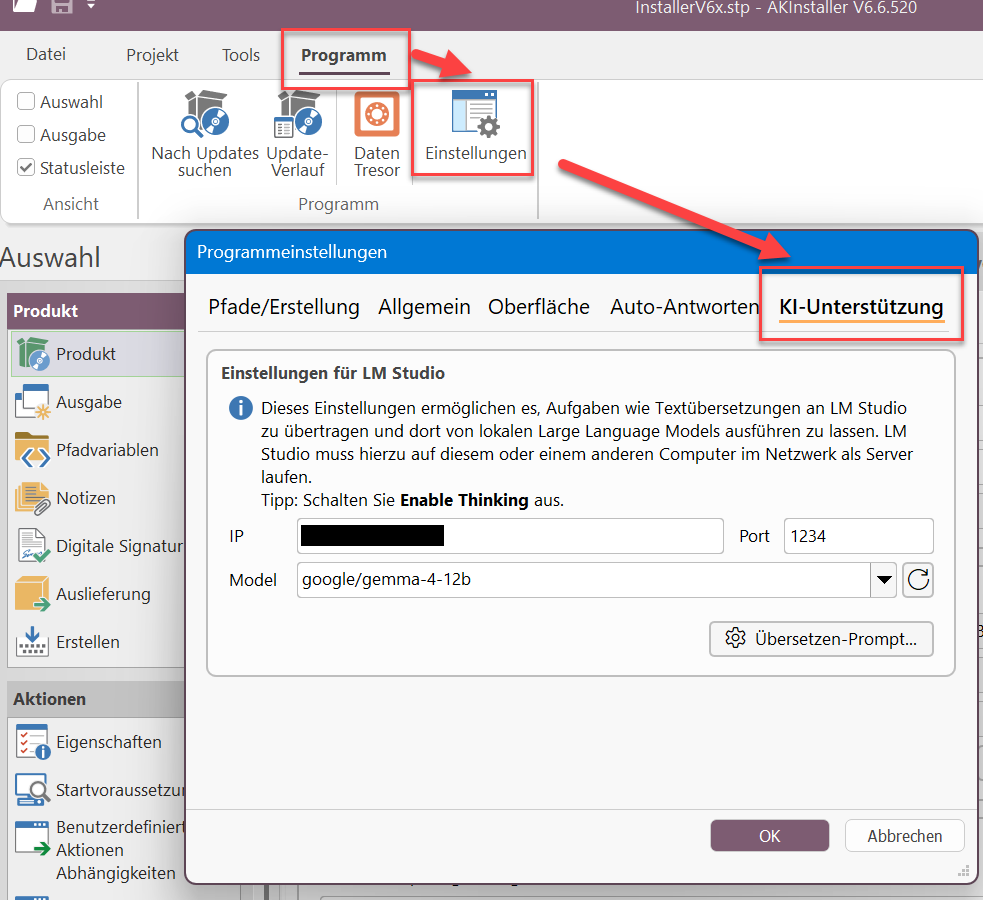Switch to the Auto-Antworten settings tab
The image size is (983, 900).
(685, 307)
